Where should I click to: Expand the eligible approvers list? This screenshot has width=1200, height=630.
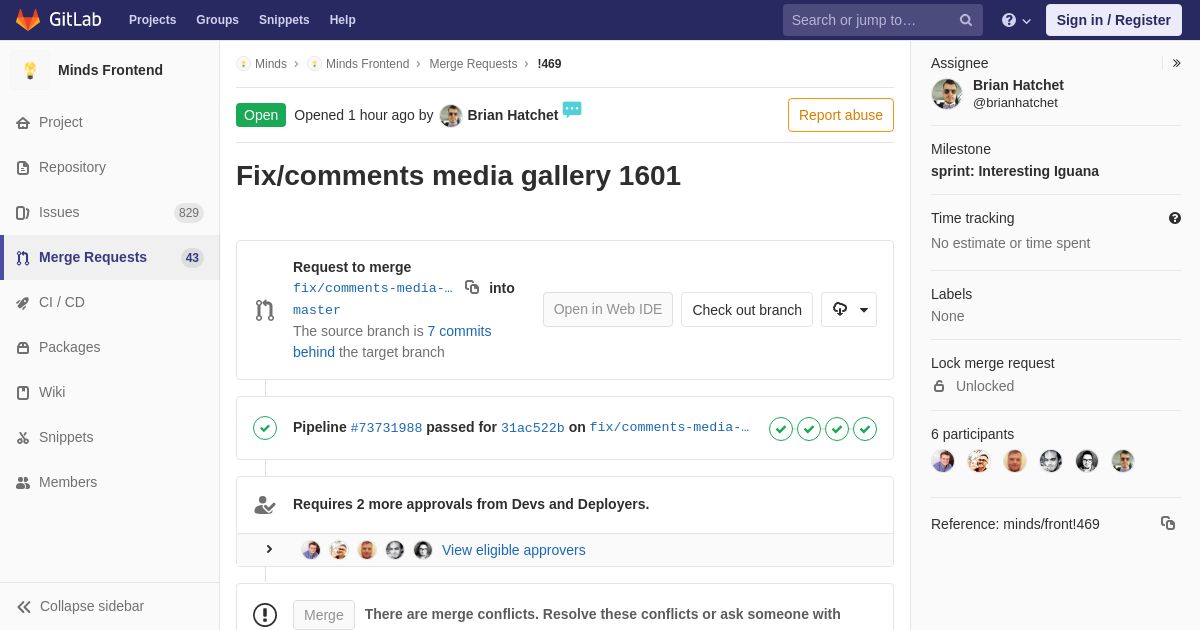[x=269, y=549]
